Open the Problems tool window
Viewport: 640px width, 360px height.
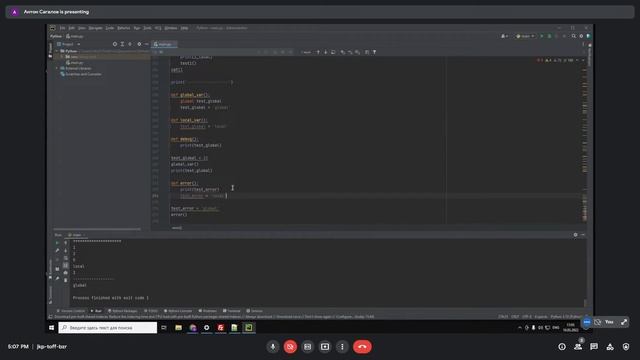[207, 311]
